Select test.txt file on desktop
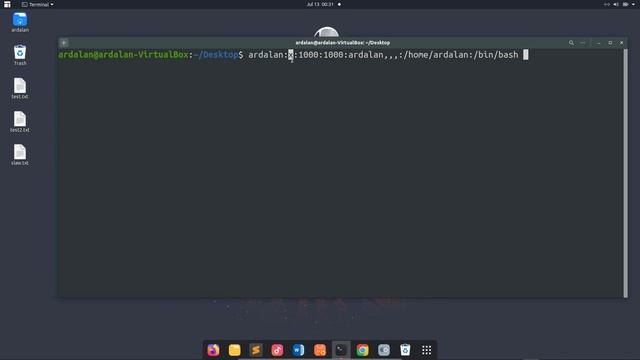 click(x=20, y=89)
